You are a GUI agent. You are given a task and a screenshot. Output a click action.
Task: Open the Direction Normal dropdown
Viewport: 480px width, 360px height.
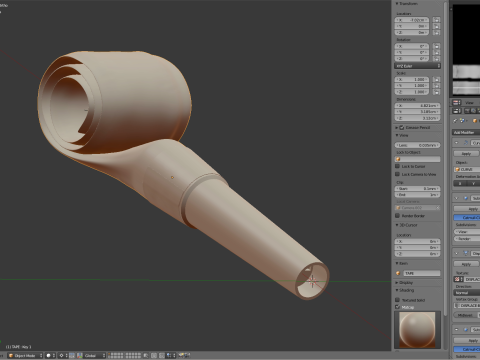coord(467,293)
